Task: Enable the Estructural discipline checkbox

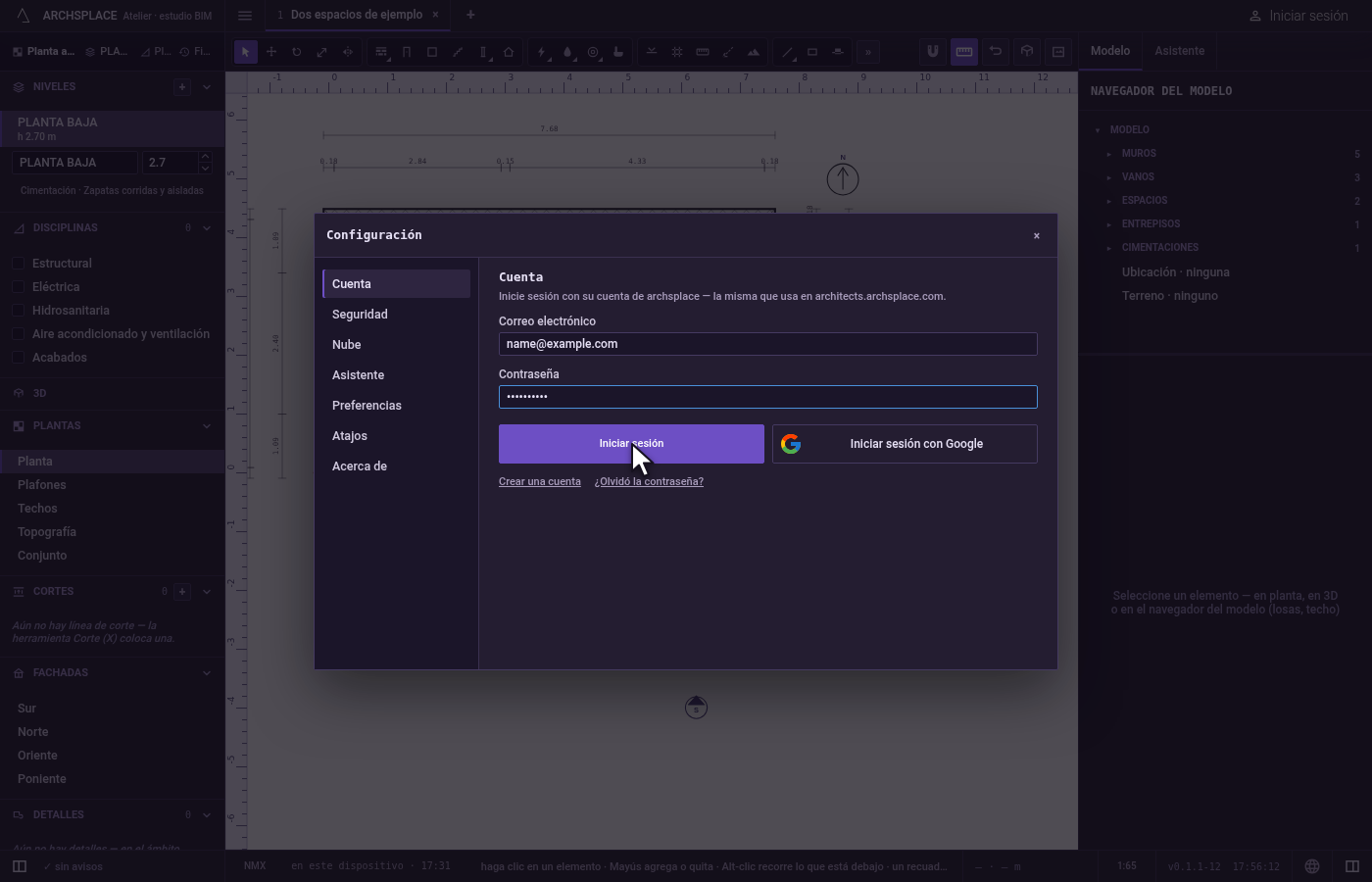Action: pos(18,264)
